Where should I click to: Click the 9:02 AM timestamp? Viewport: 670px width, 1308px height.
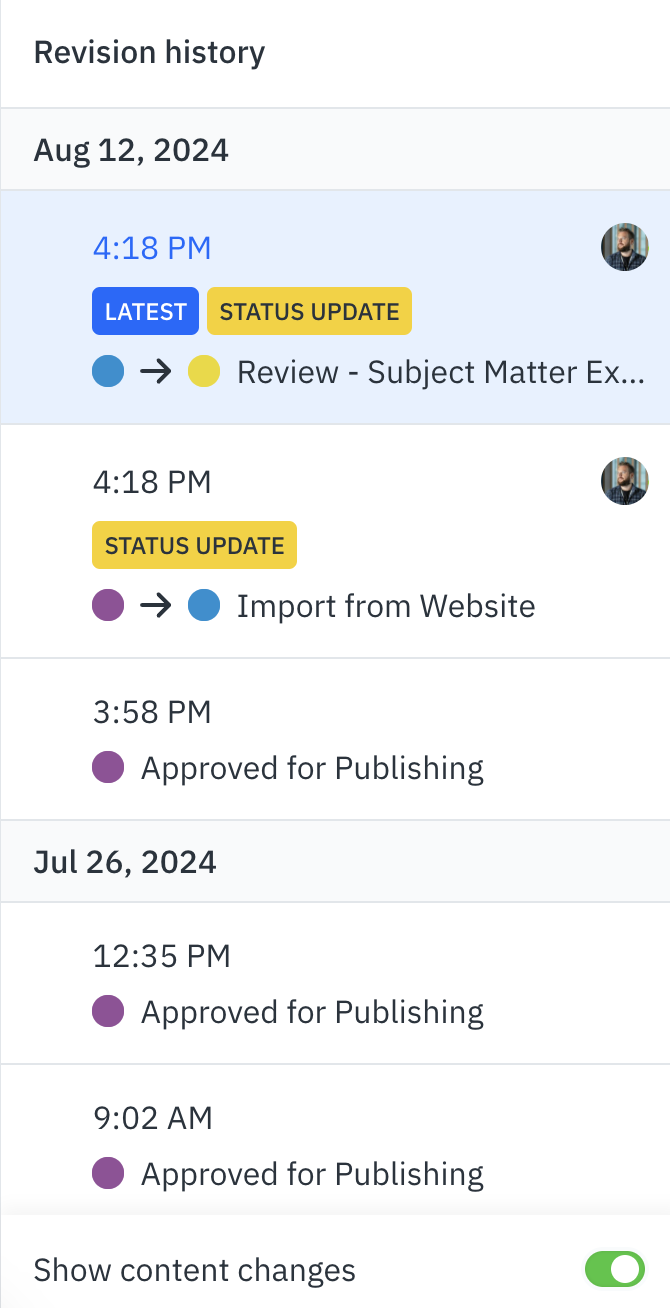coord(152,1118)
